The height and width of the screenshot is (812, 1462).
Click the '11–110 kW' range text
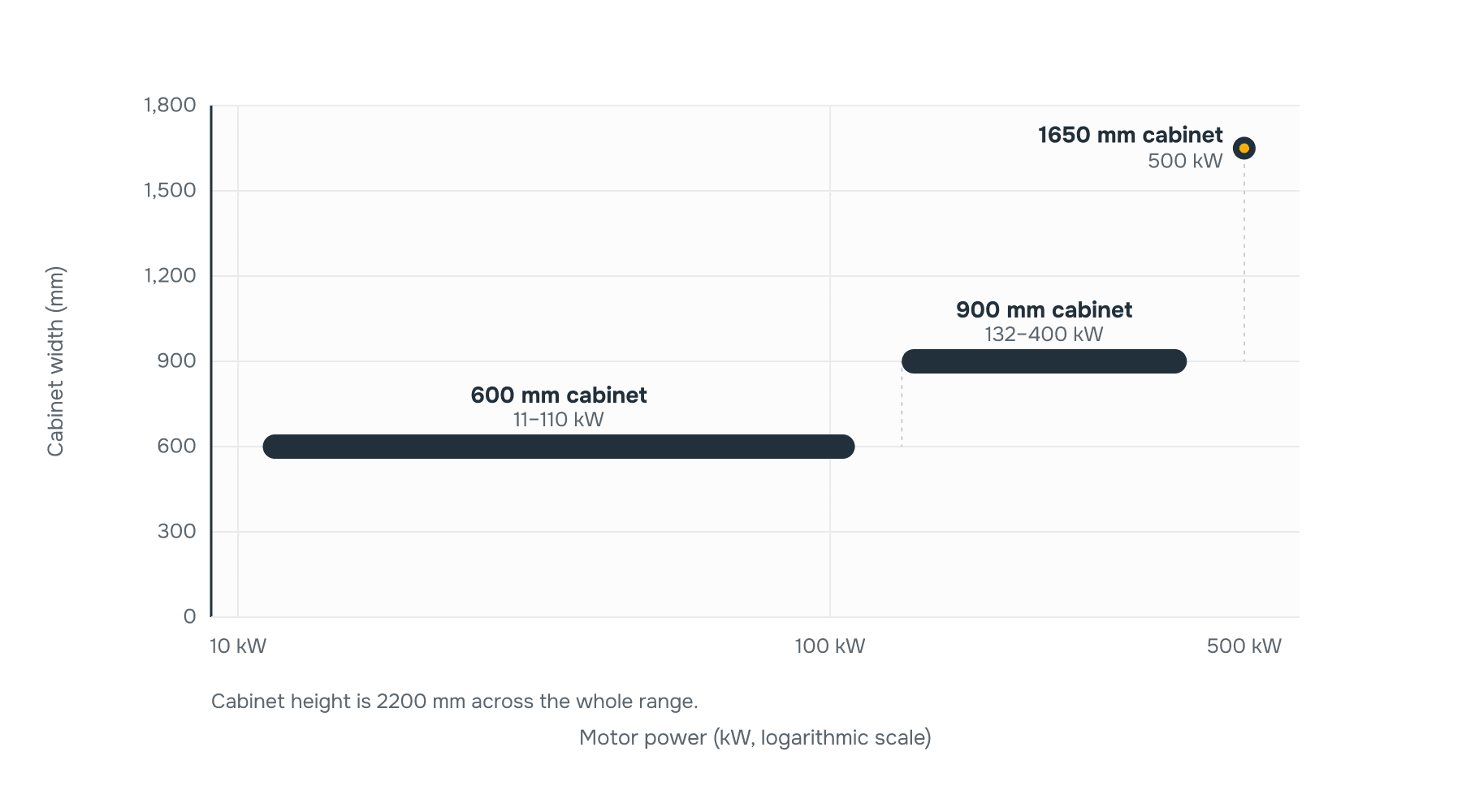click(x=559, y=420)
